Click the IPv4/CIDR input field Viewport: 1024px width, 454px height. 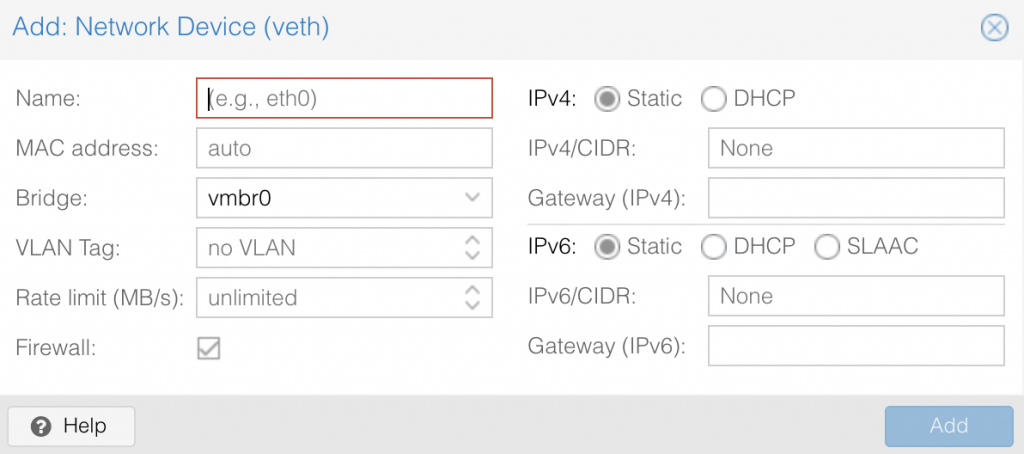pos(856,148)
